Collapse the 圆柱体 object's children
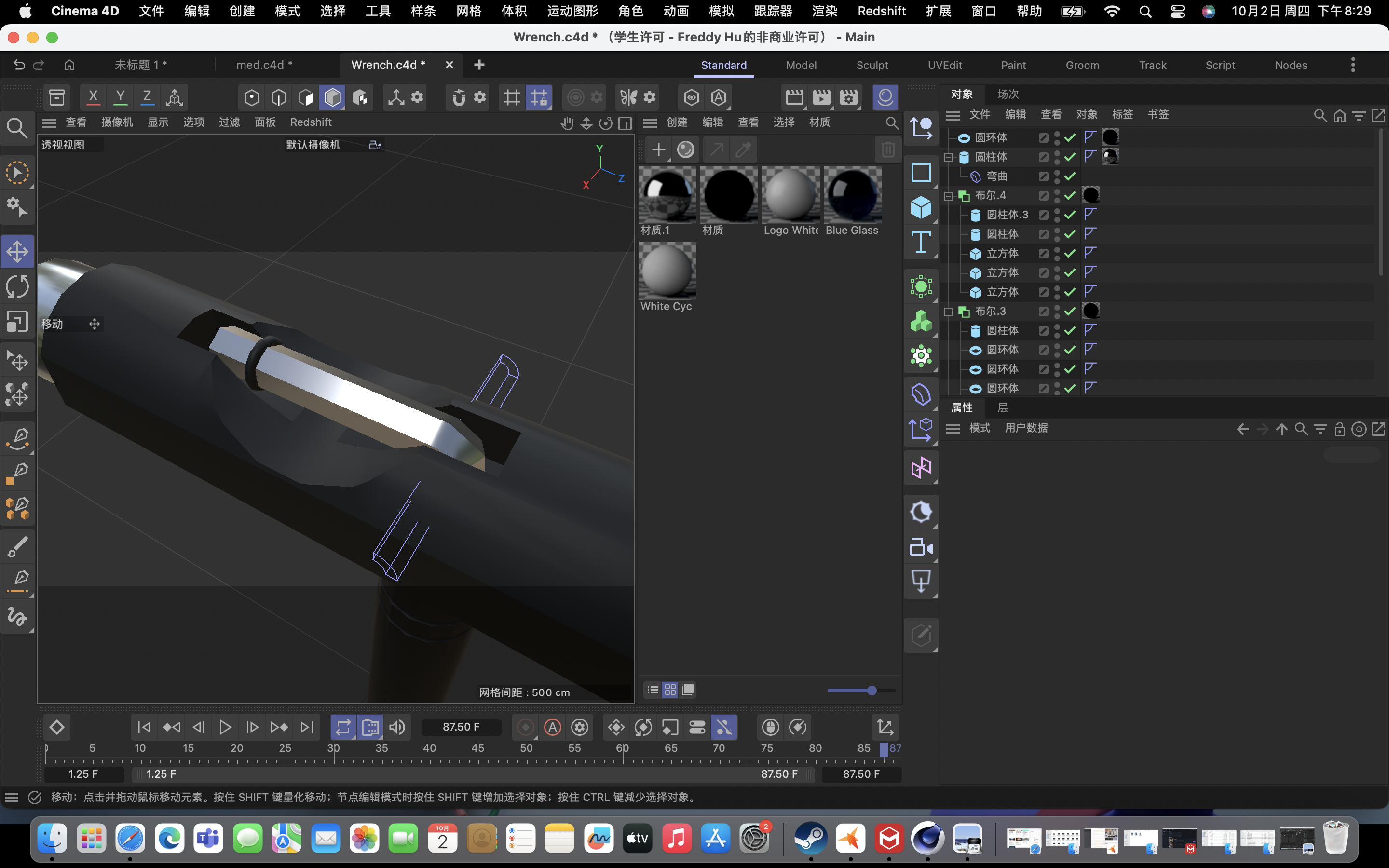 click(x=949, y=157)
